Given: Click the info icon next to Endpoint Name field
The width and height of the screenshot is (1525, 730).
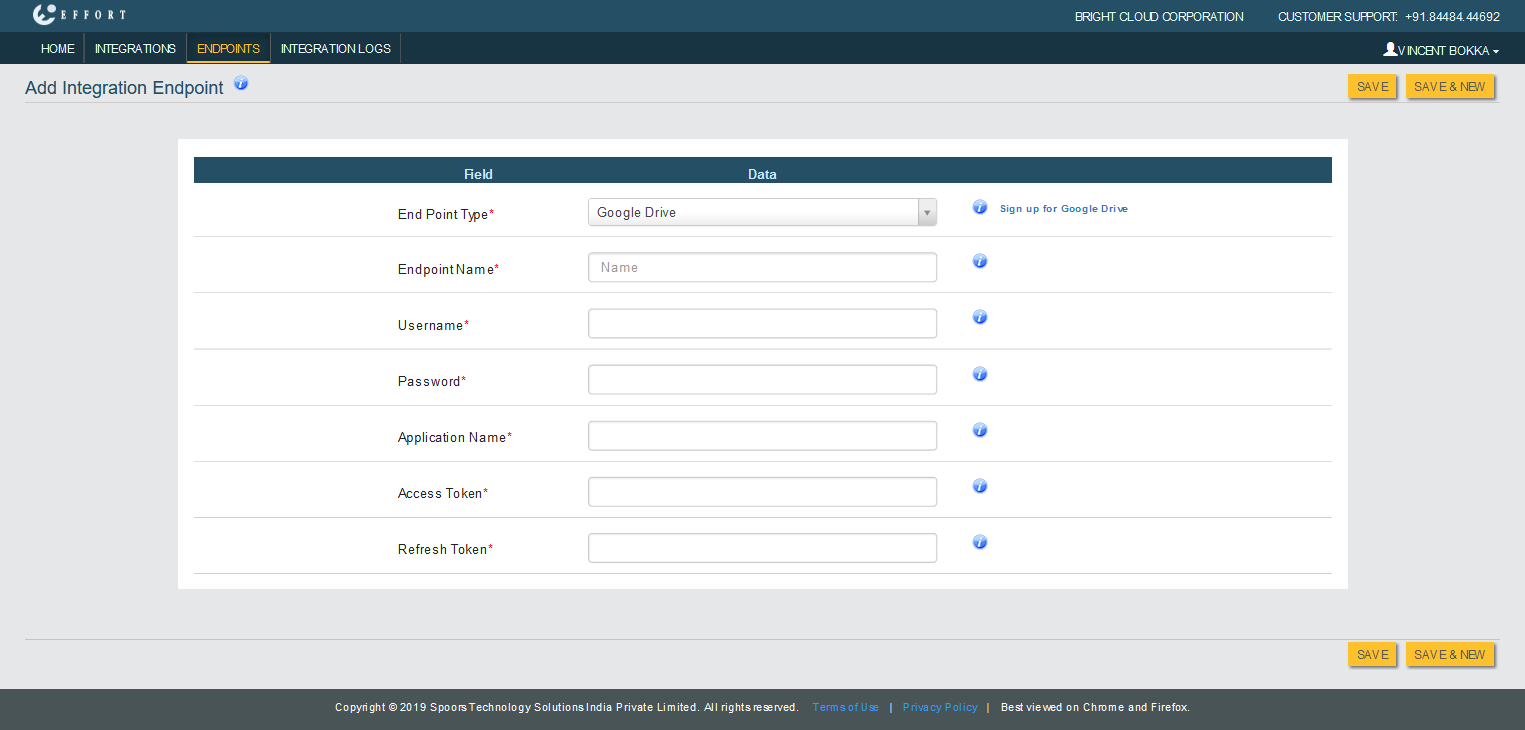Looking at the screenshot, I should 980,261.
